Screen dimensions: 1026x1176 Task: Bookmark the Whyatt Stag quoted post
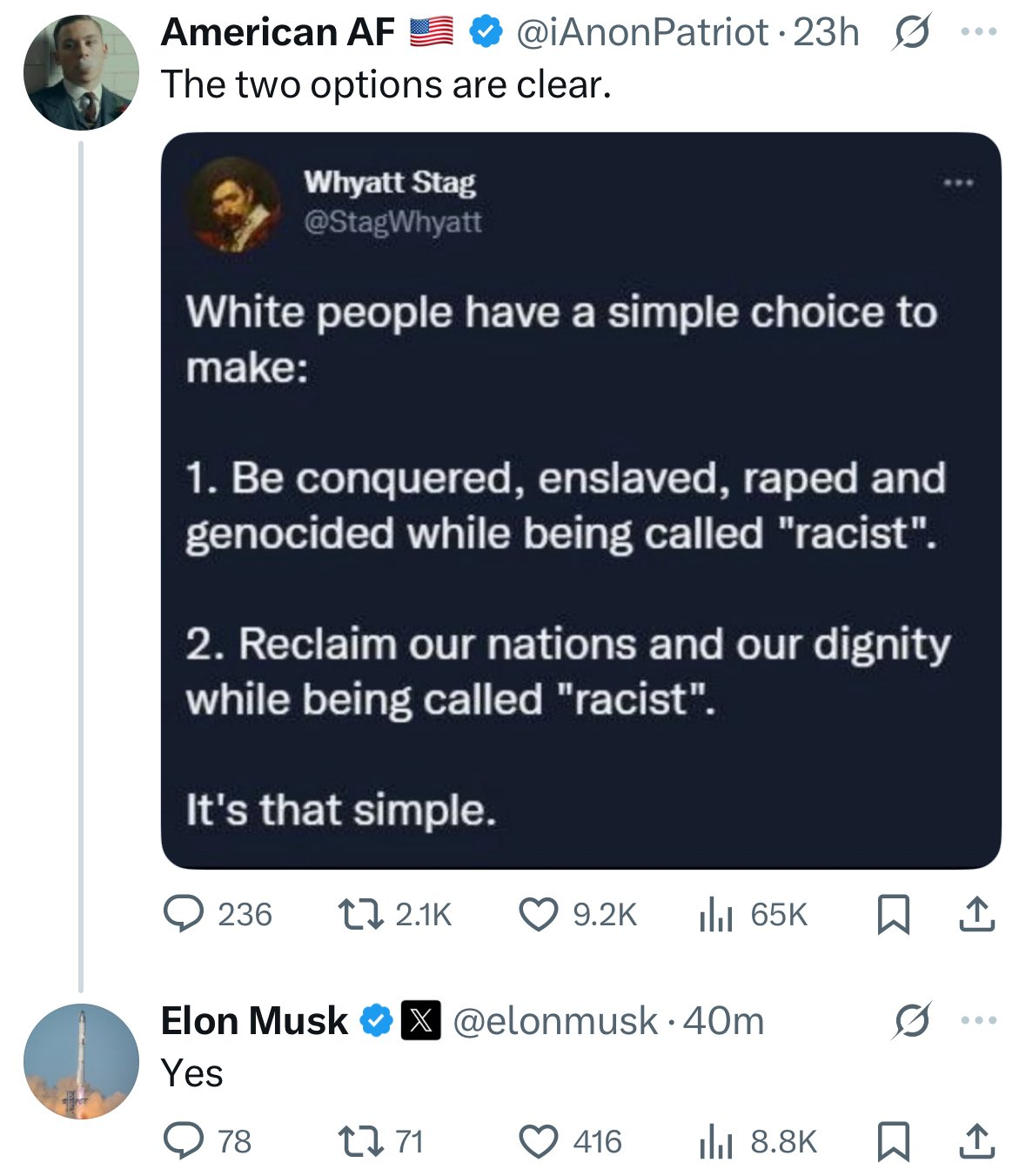pos(892,913)
